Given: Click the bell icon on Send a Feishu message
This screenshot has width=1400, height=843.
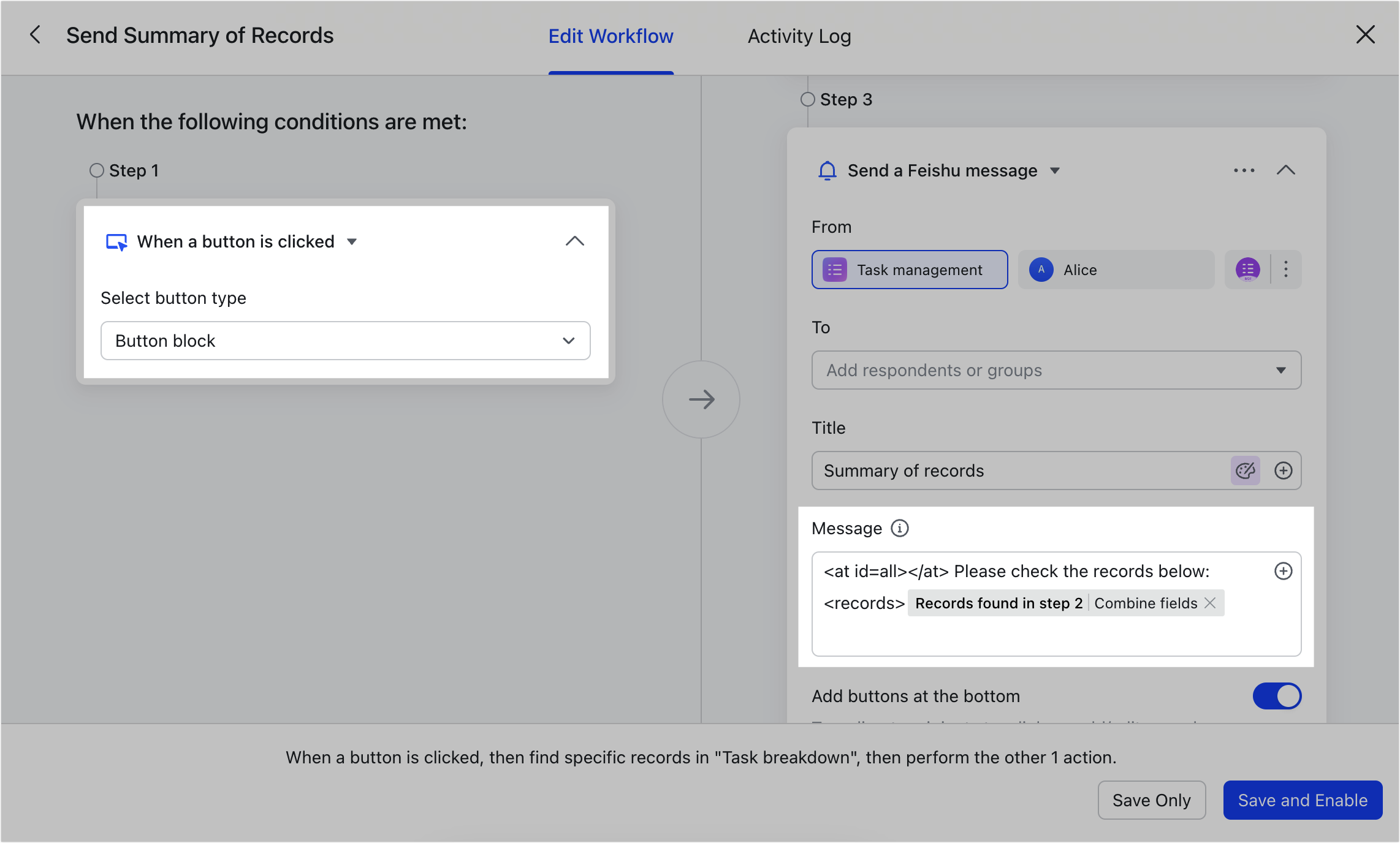Looking at the screenshot, I should point(828,171).
